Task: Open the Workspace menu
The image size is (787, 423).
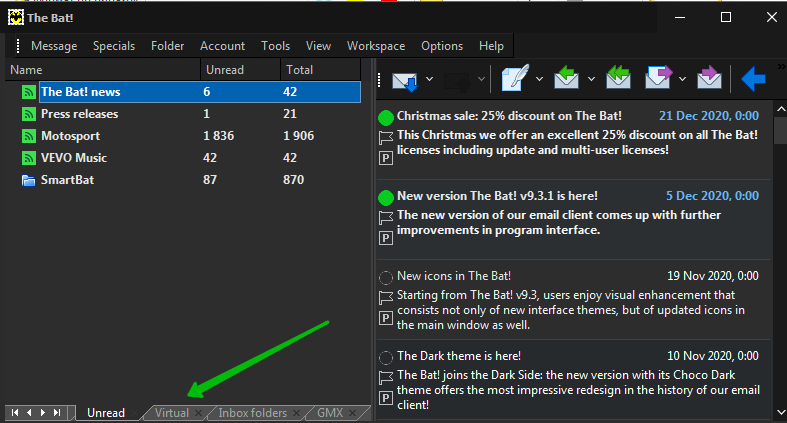Action: click(376, 46)
